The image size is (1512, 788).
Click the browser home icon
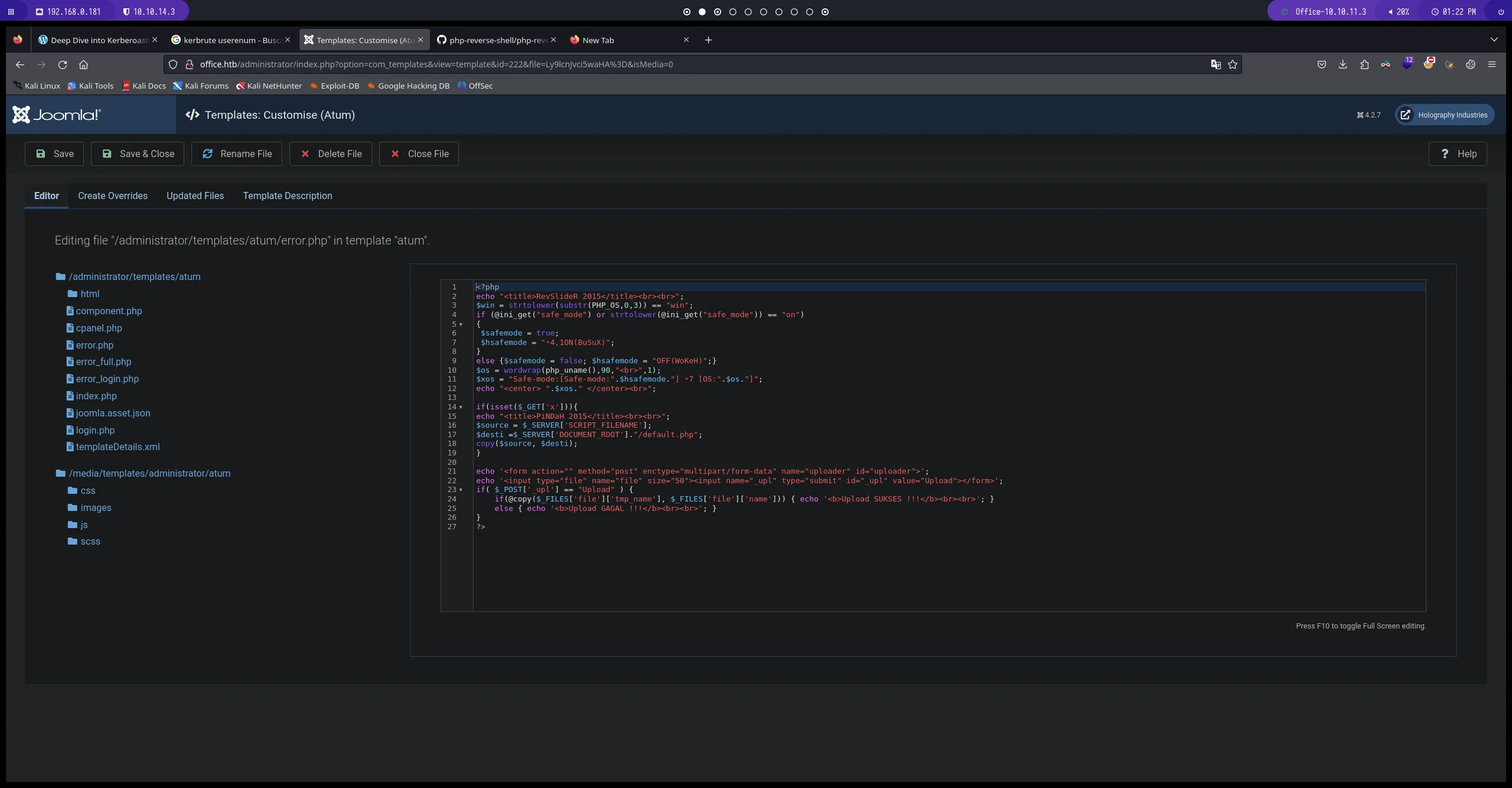coord(84,64)
